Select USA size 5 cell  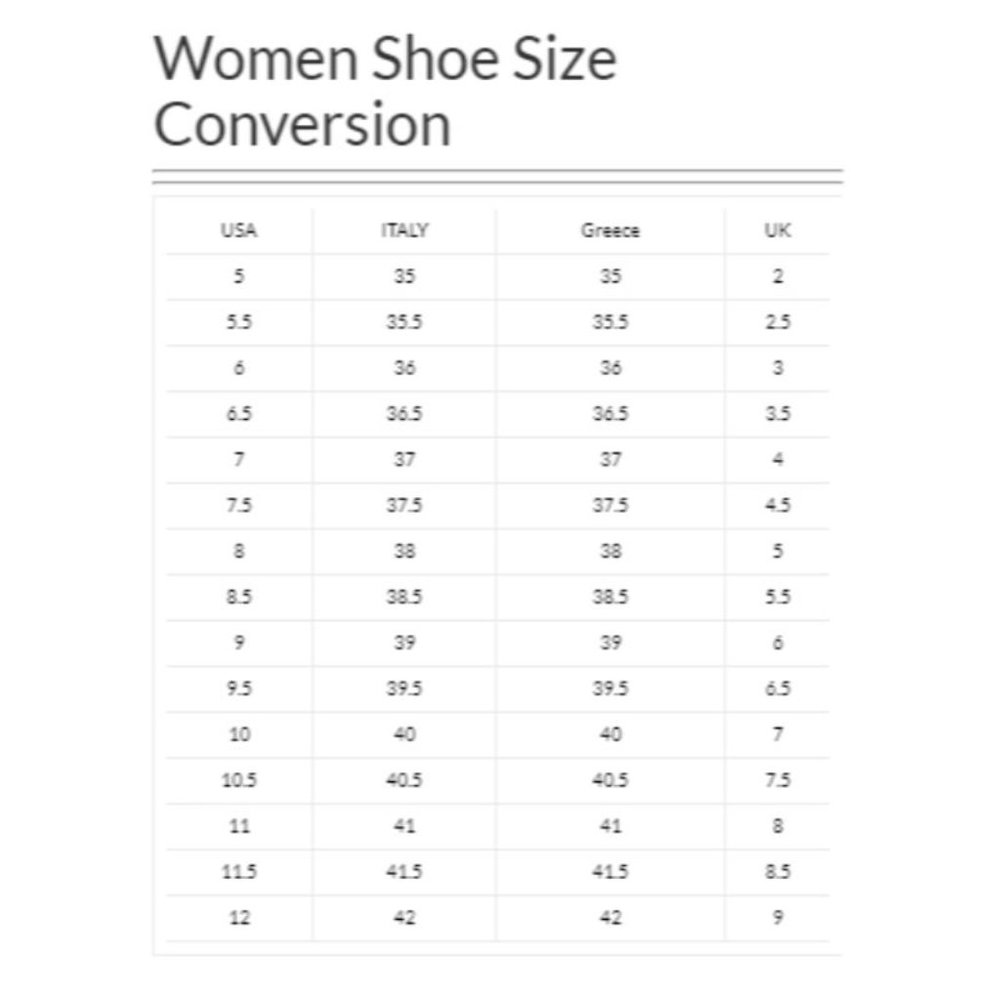tap(239, 277)
